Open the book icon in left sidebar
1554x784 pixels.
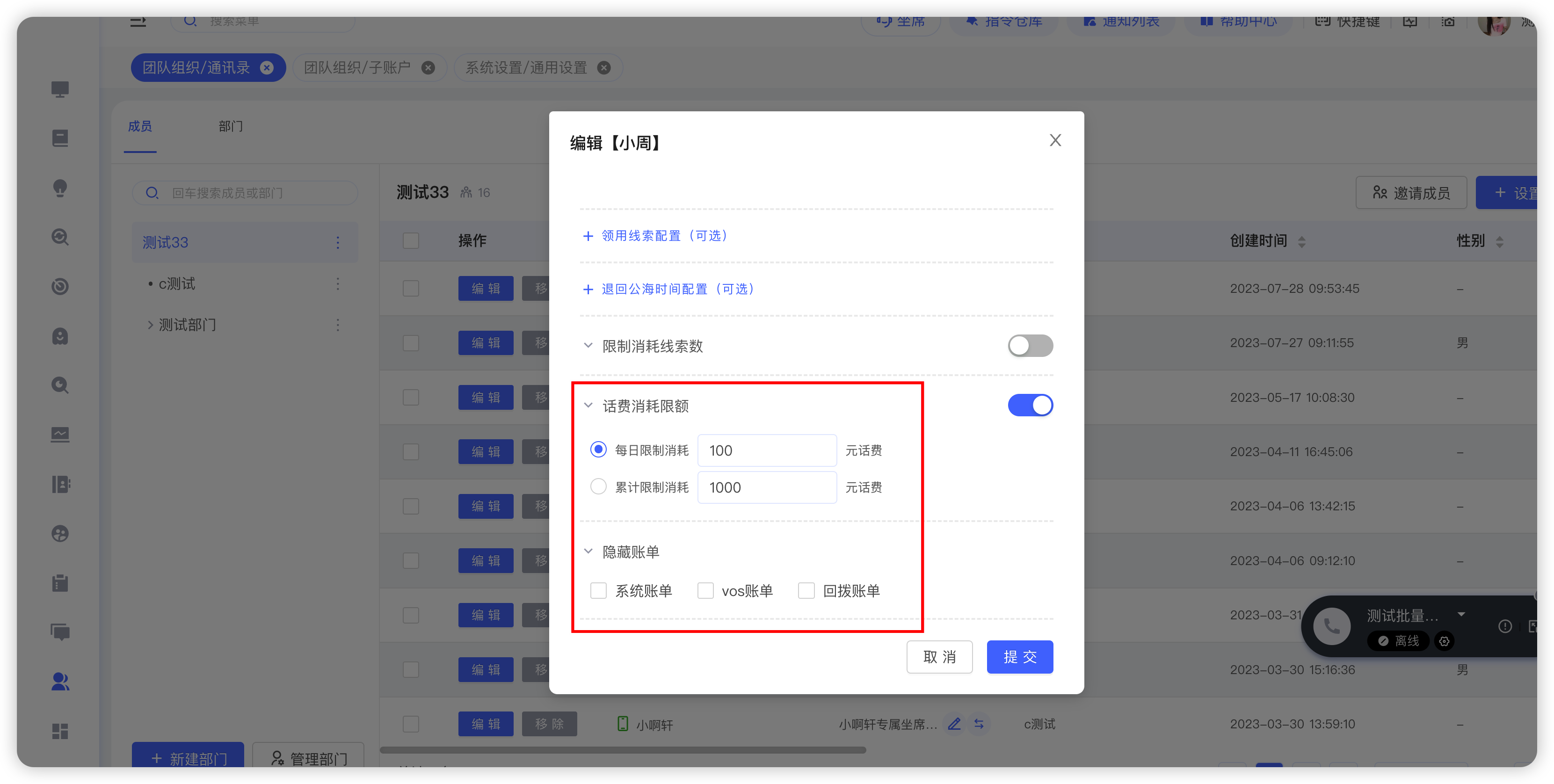(60, 138)
